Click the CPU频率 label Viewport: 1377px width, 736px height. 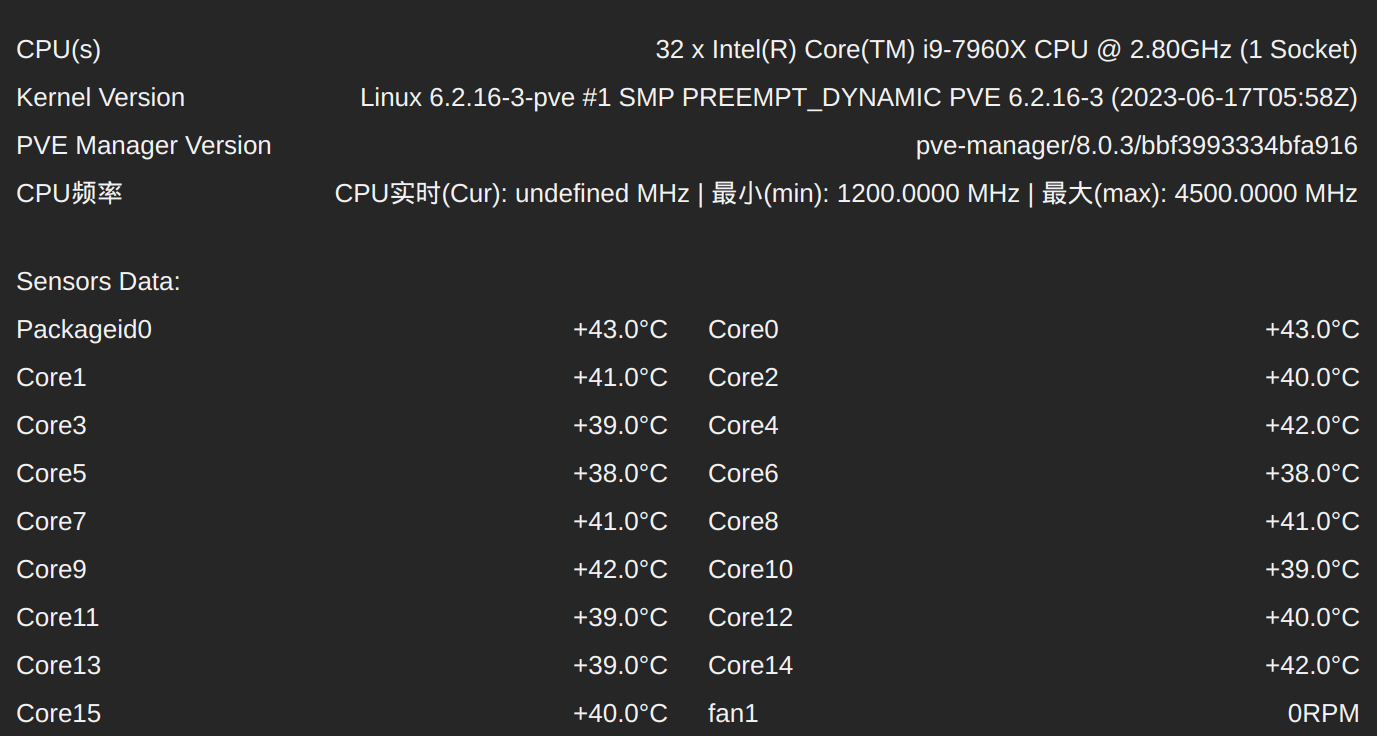tap(69, 193)
